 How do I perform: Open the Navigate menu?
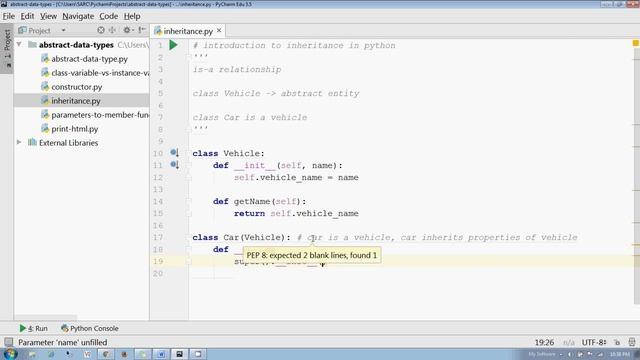coord(78,16)
